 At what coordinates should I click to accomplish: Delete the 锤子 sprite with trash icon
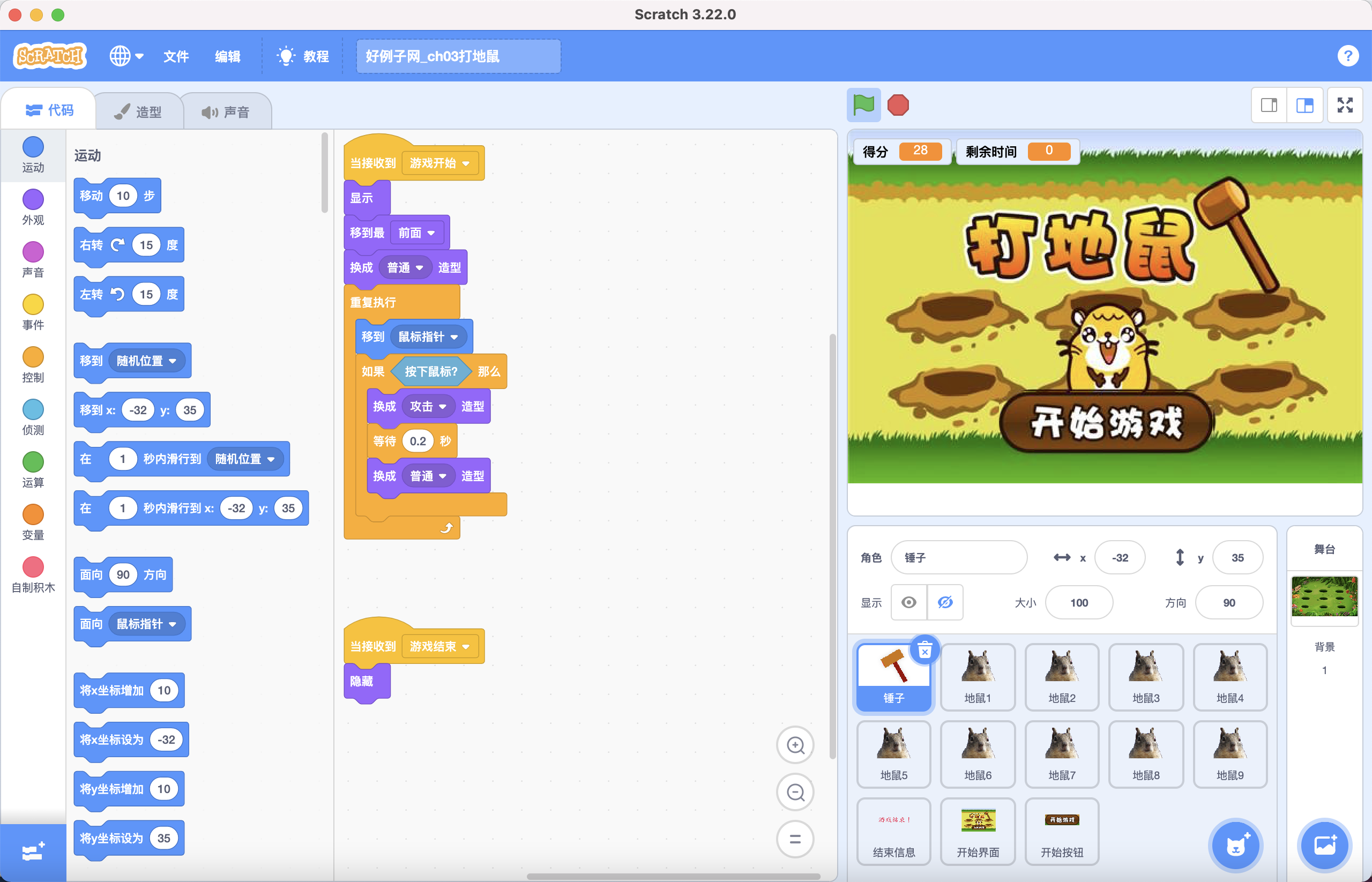pos(924,651)
